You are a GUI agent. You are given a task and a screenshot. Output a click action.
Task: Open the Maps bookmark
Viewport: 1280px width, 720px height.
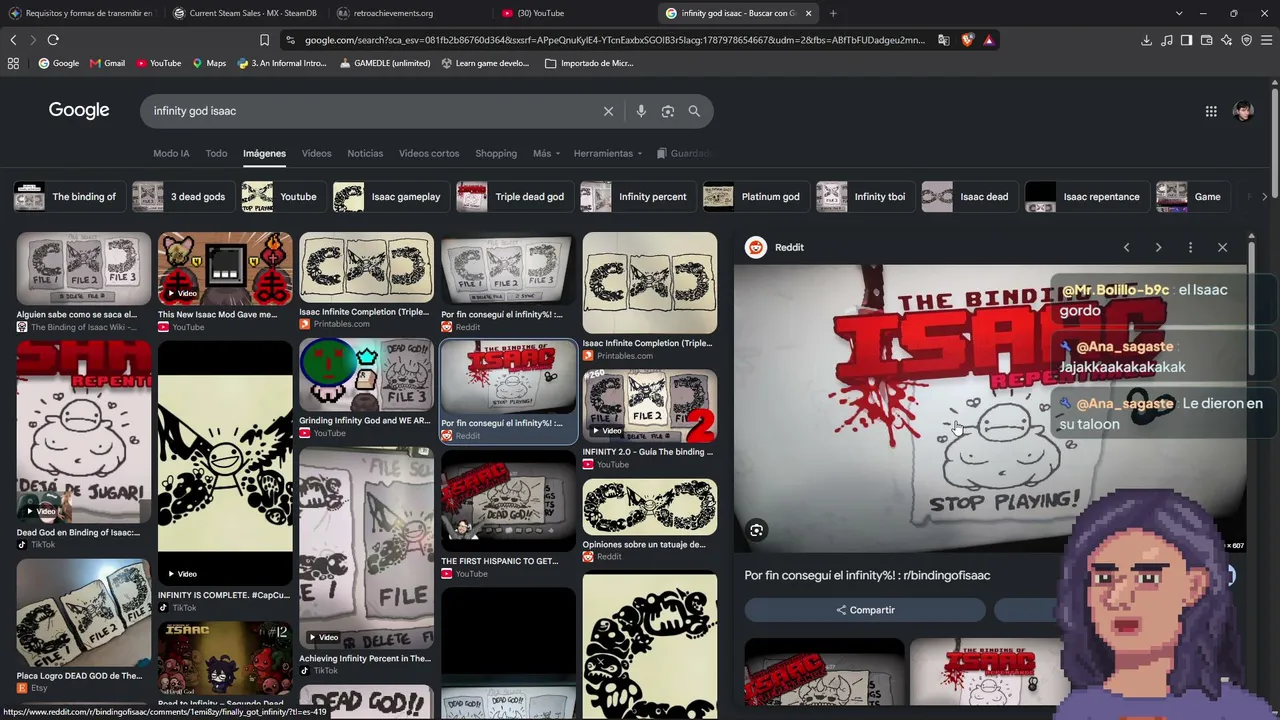pos(209,63)
